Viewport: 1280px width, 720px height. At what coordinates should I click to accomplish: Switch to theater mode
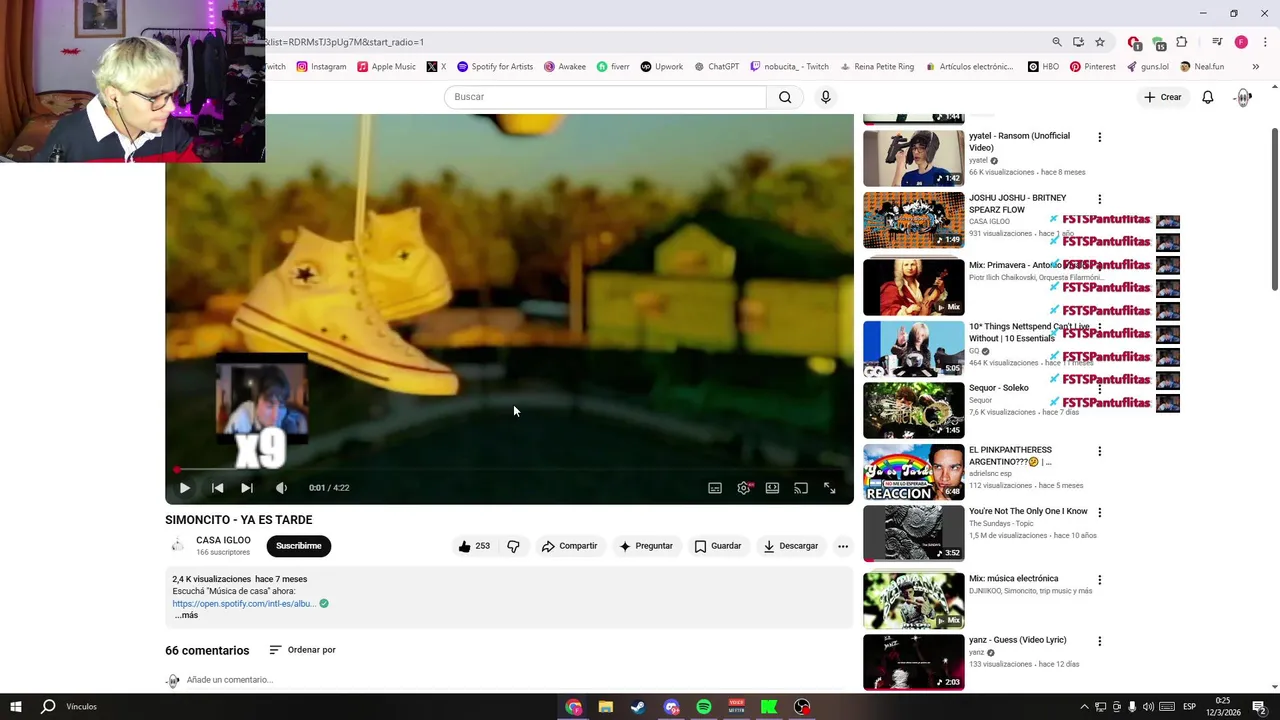coord(772,488)
